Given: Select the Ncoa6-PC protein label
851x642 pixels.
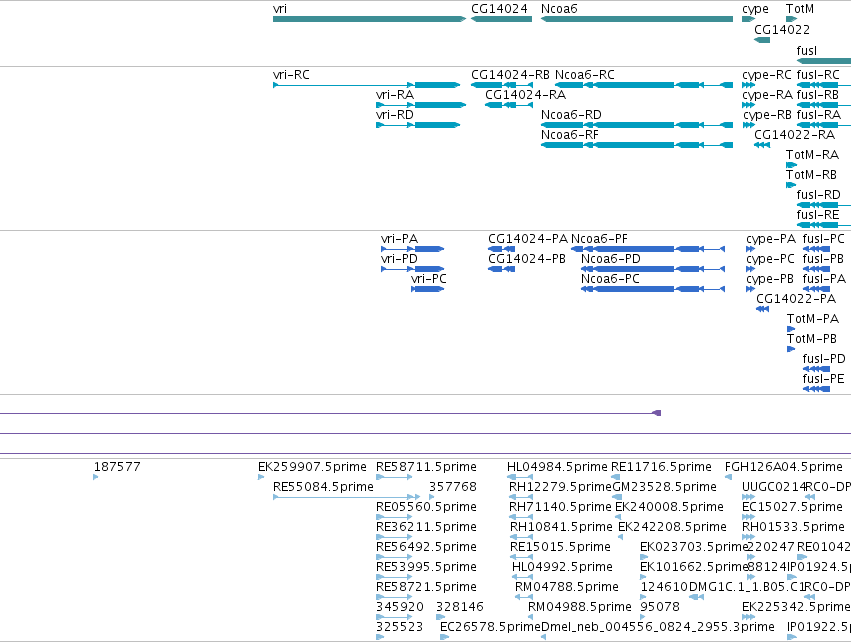Looking at the screenshot, I should click(x=610, y=278).
